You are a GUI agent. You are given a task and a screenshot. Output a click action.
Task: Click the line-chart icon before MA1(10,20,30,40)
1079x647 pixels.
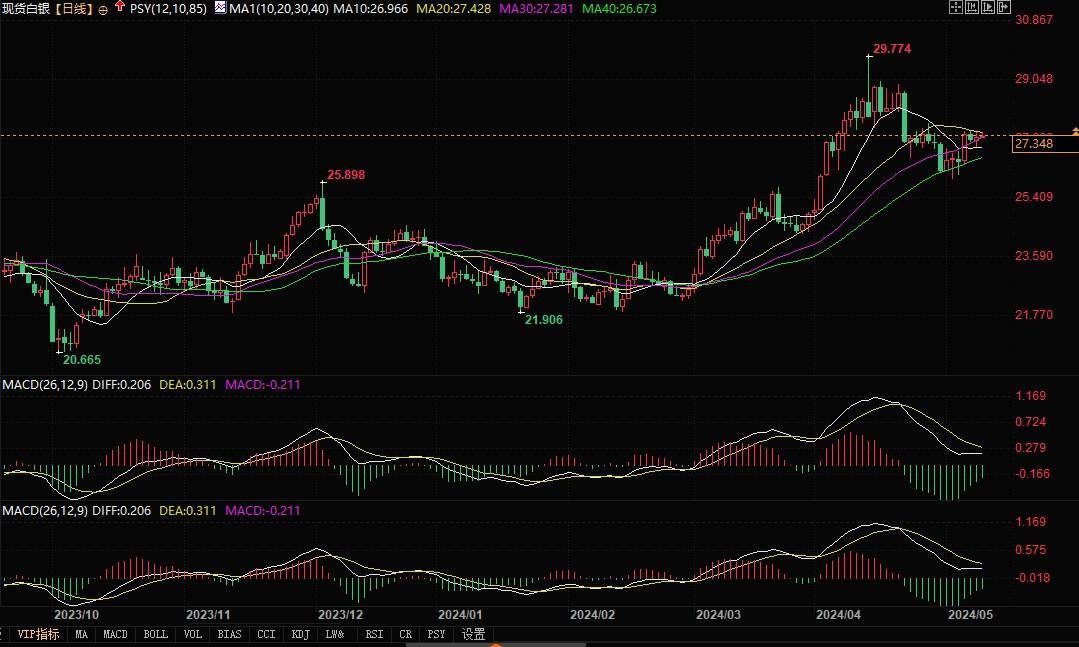pyautogui.click(x=220, y=7)
